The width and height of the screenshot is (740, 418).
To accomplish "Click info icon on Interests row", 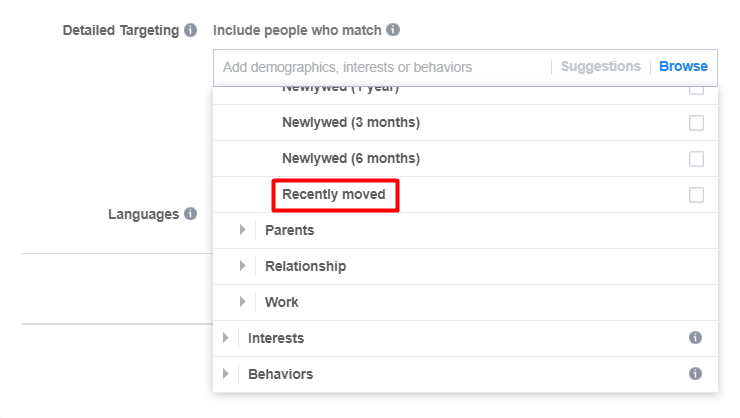I will click(695, 338).
